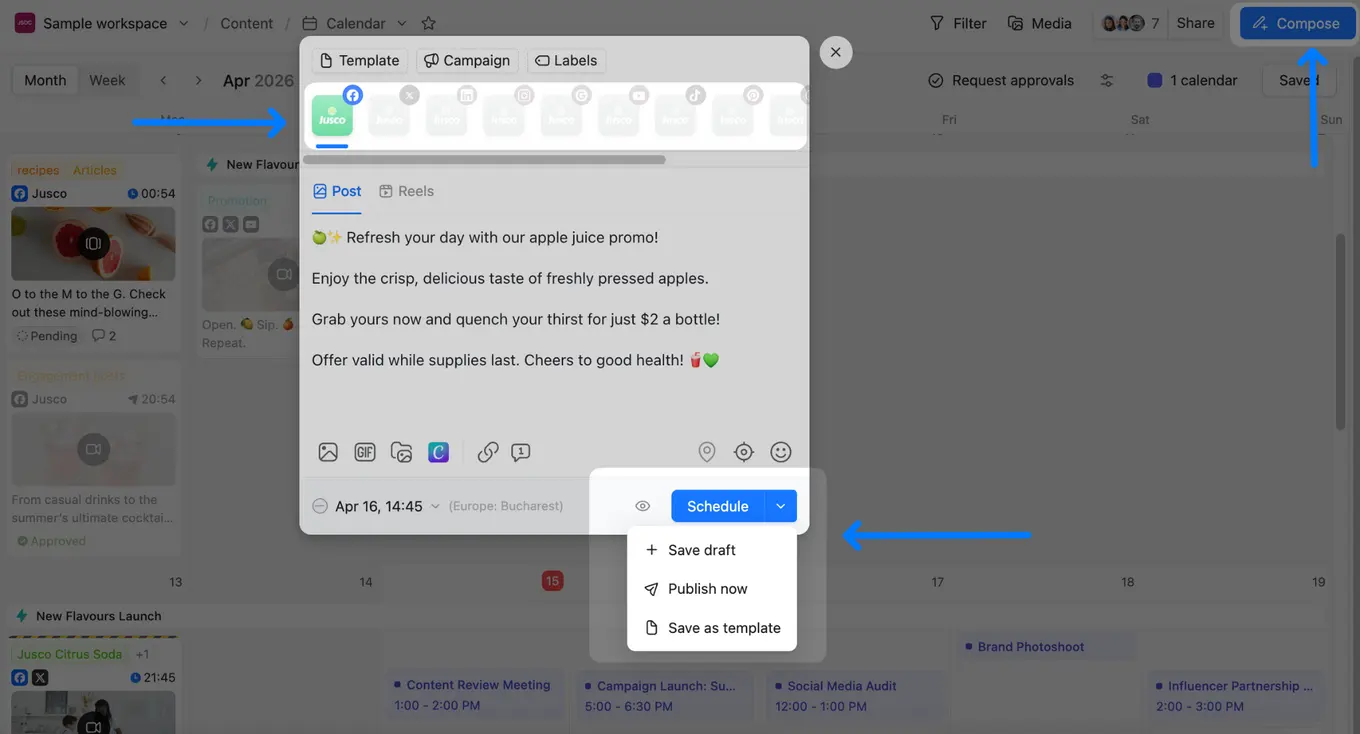Toggle the post preview eye icon
This screenshot has height=734, width=1360.
(643, 506)
